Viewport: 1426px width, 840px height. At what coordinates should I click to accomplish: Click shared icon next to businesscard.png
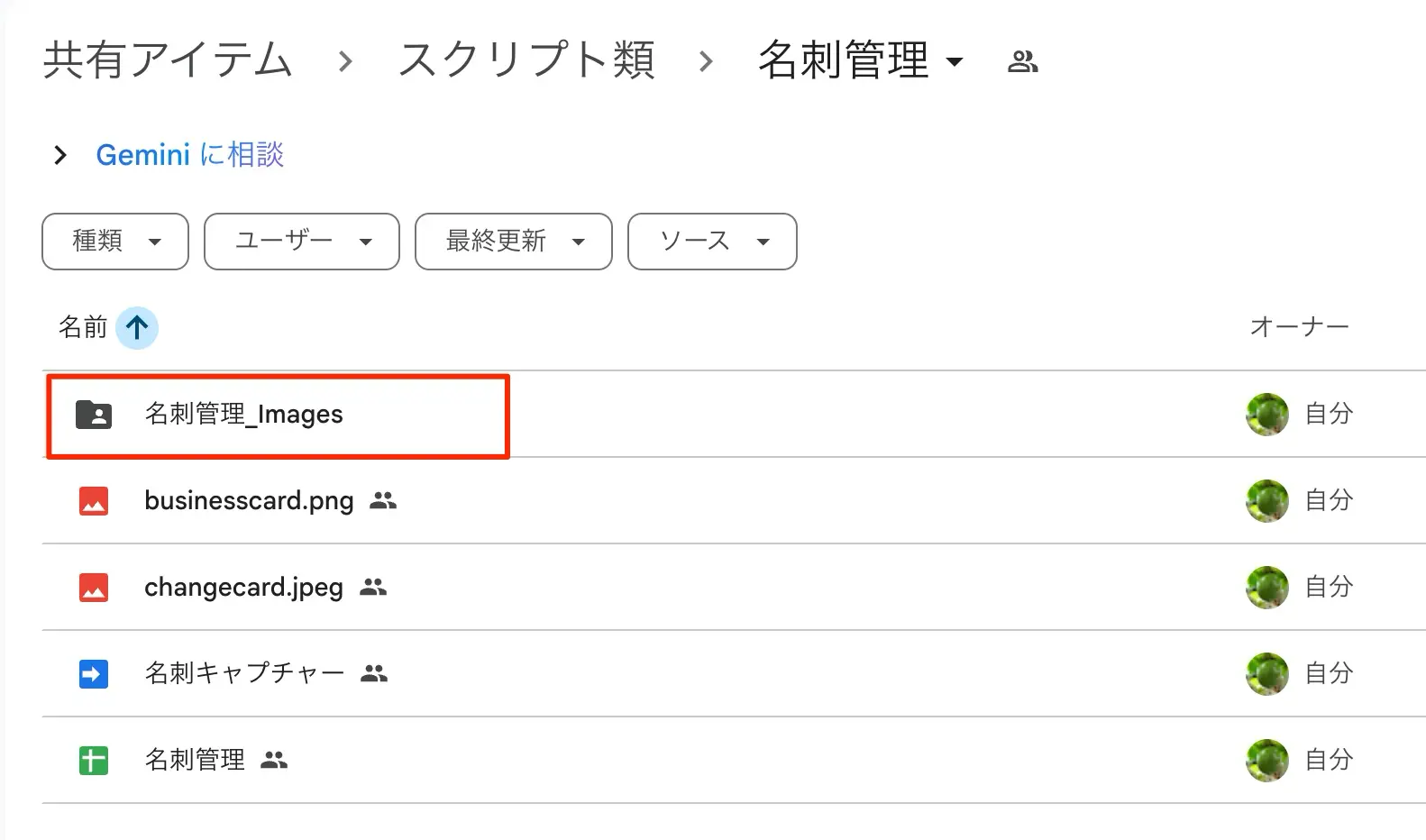[x=383, y=501]
